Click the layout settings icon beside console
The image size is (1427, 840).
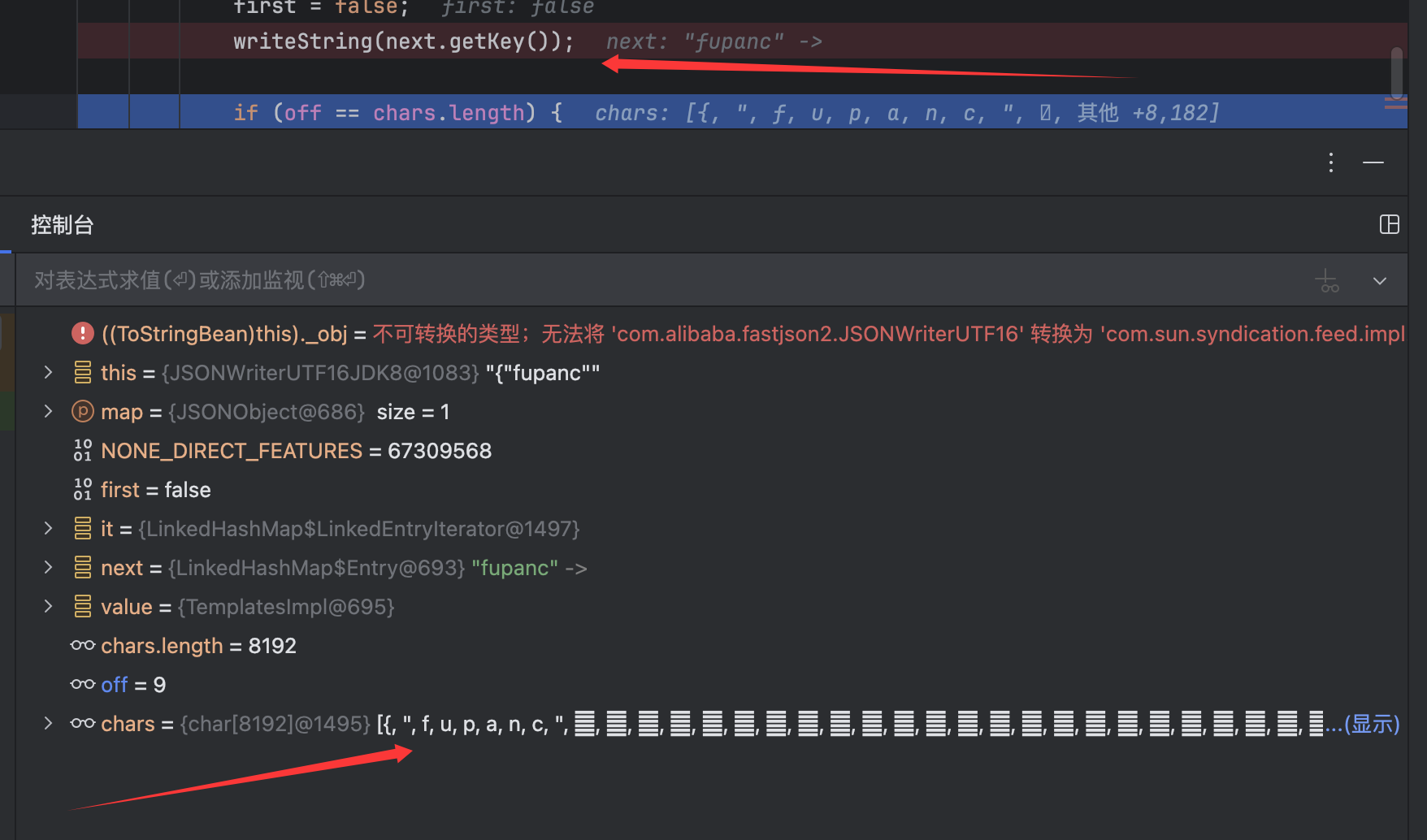point(1389,224)
